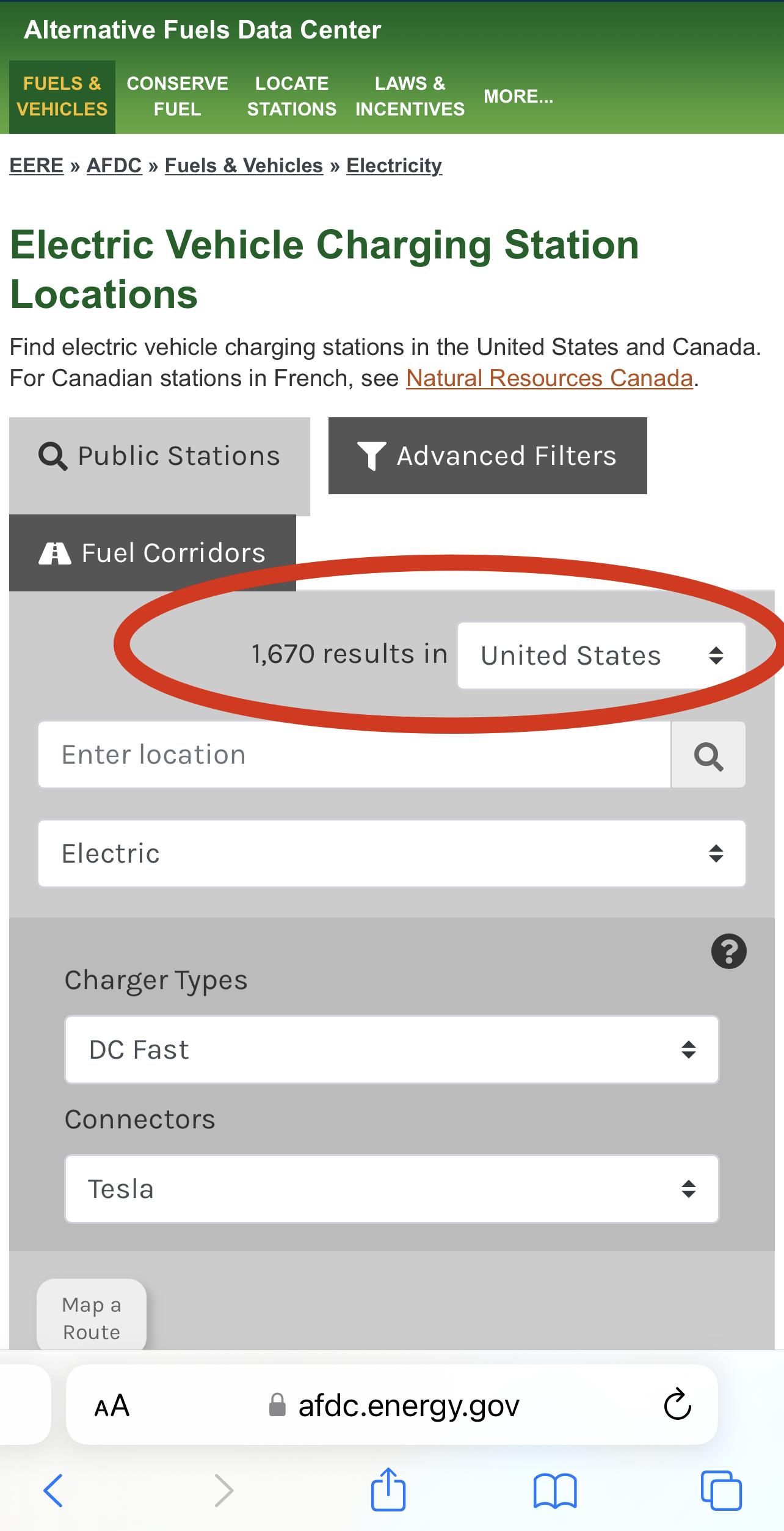Open the Electric fuel type dropdown
784x1531 pixels.
[x=392, y=853]
